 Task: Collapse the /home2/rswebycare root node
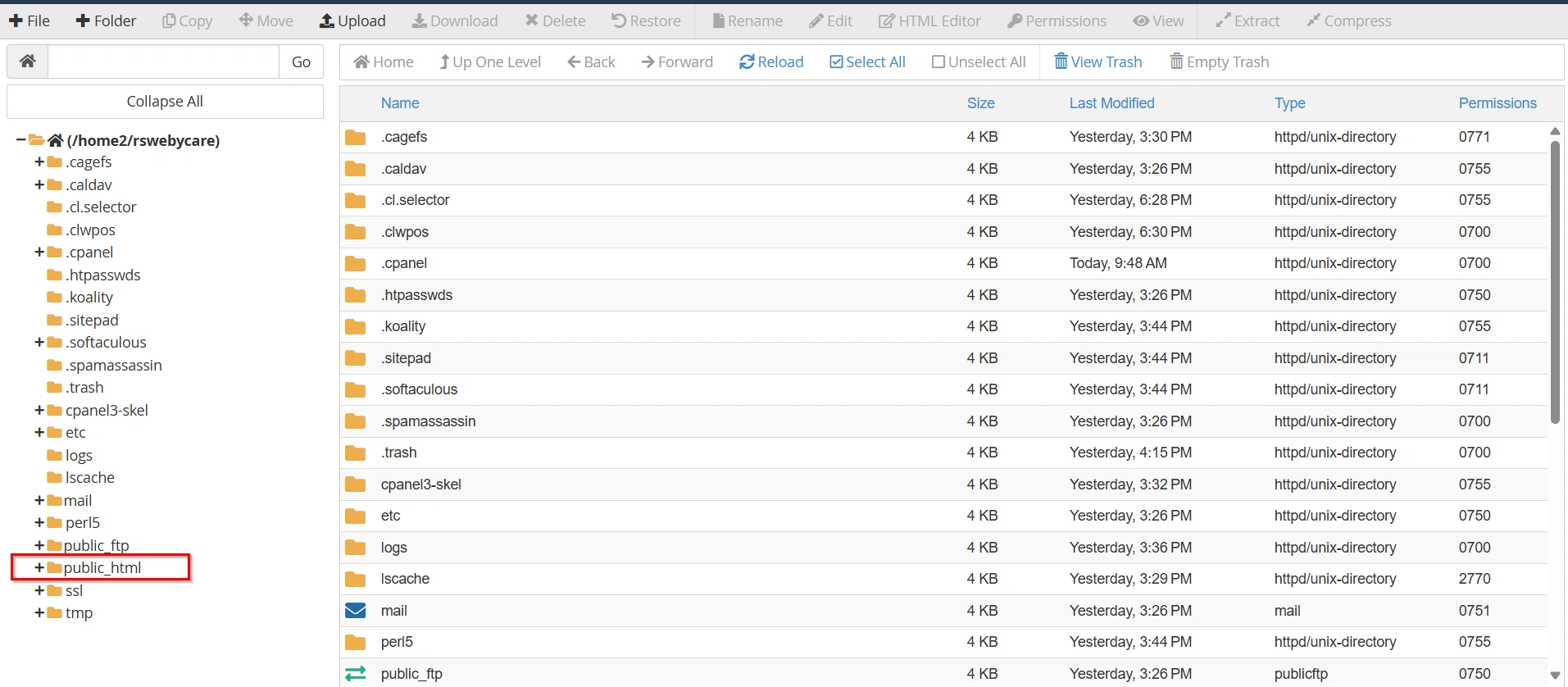[20, 140]
